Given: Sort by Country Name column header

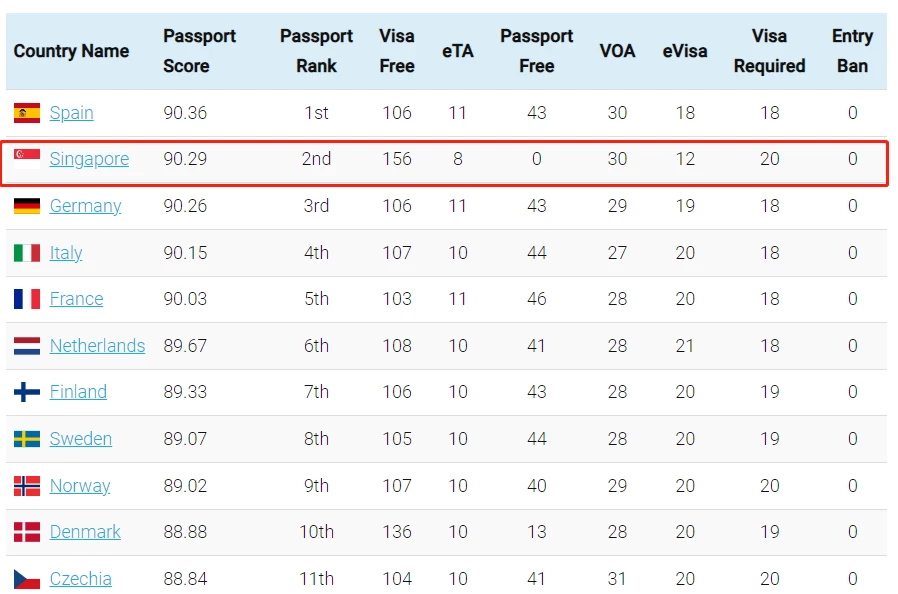Looking at the screenshot, I should [x=72, y=51].
